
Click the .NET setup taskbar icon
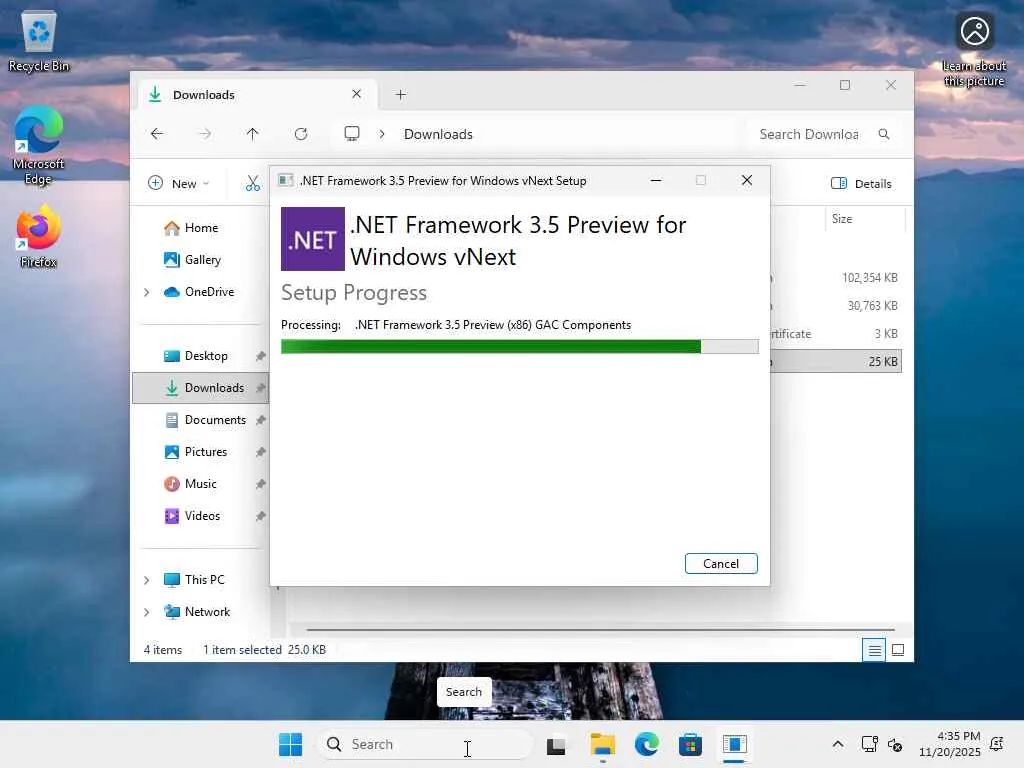pos(735,744)
